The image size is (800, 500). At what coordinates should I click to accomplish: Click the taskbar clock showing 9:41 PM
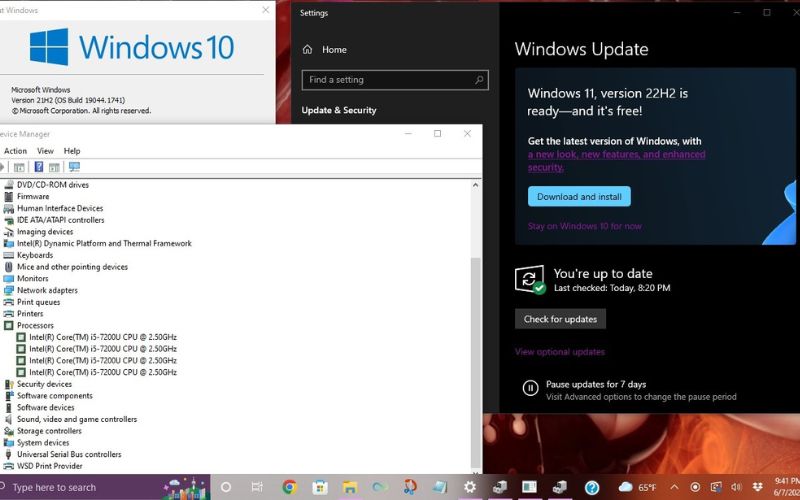point(787,487)
